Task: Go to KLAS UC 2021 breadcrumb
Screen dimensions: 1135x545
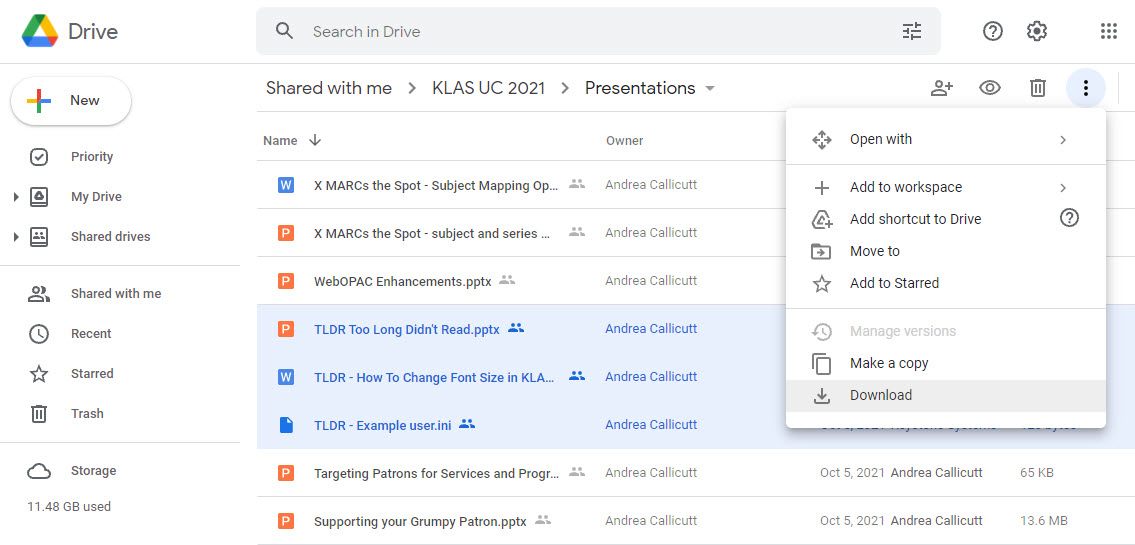Action: click(x=488, y=88)
